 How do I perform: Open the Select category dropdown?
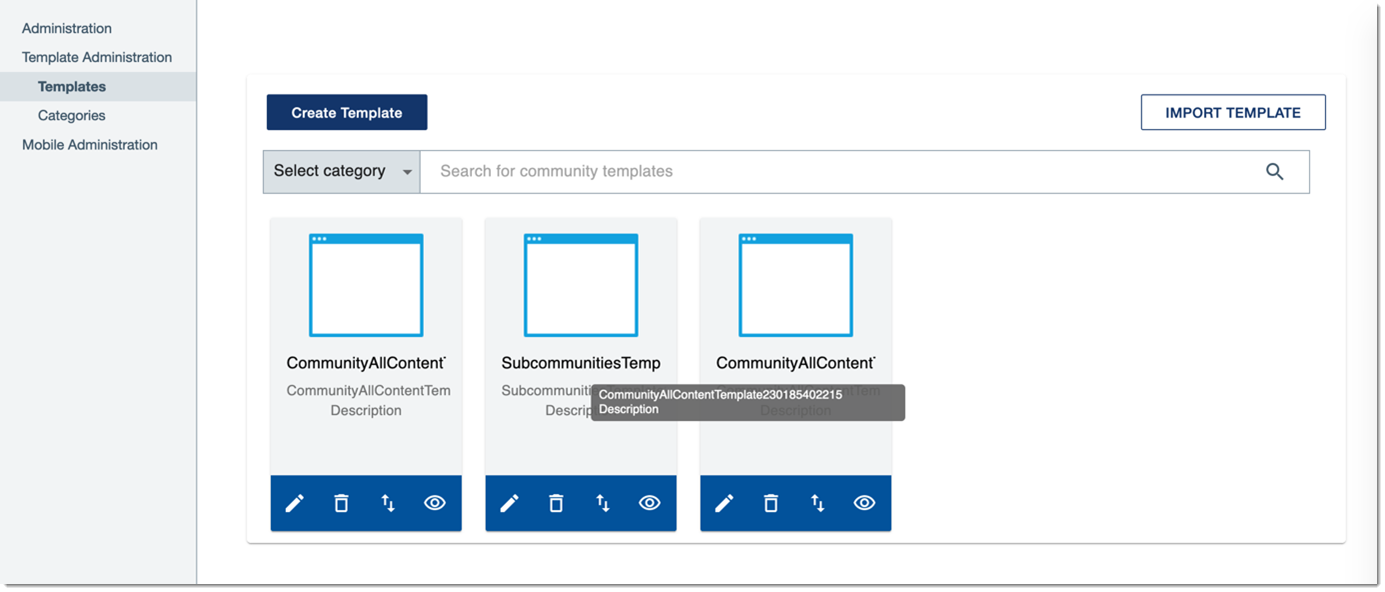(341, 171)
